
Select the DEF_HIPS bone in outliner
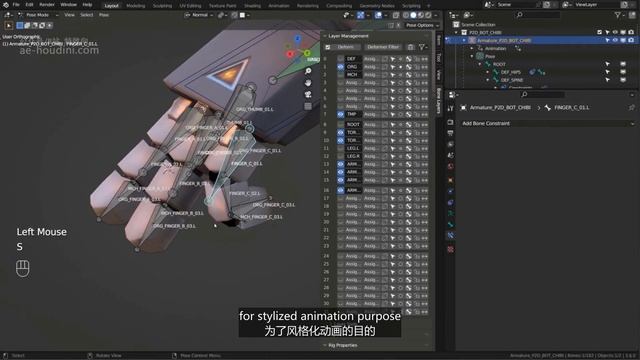(510, 72)
